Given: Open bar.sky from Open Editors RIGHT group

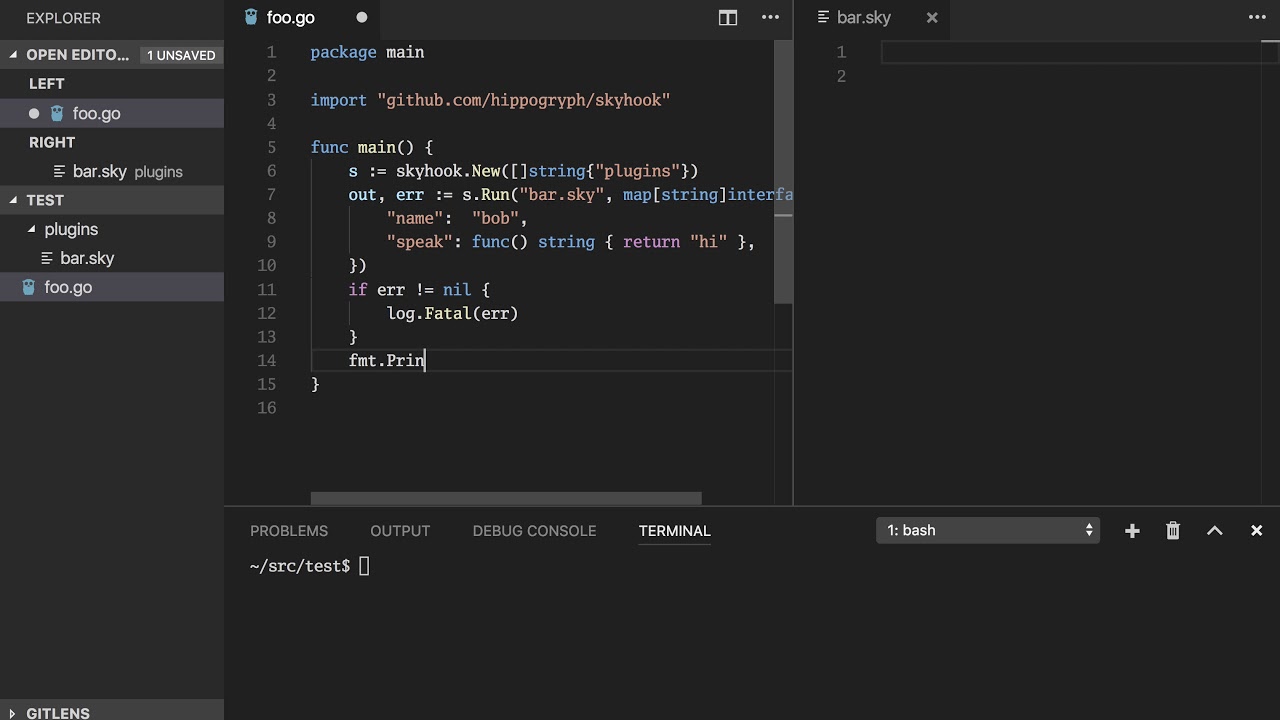Looking at the screenshot, I should tap(112, 171).
